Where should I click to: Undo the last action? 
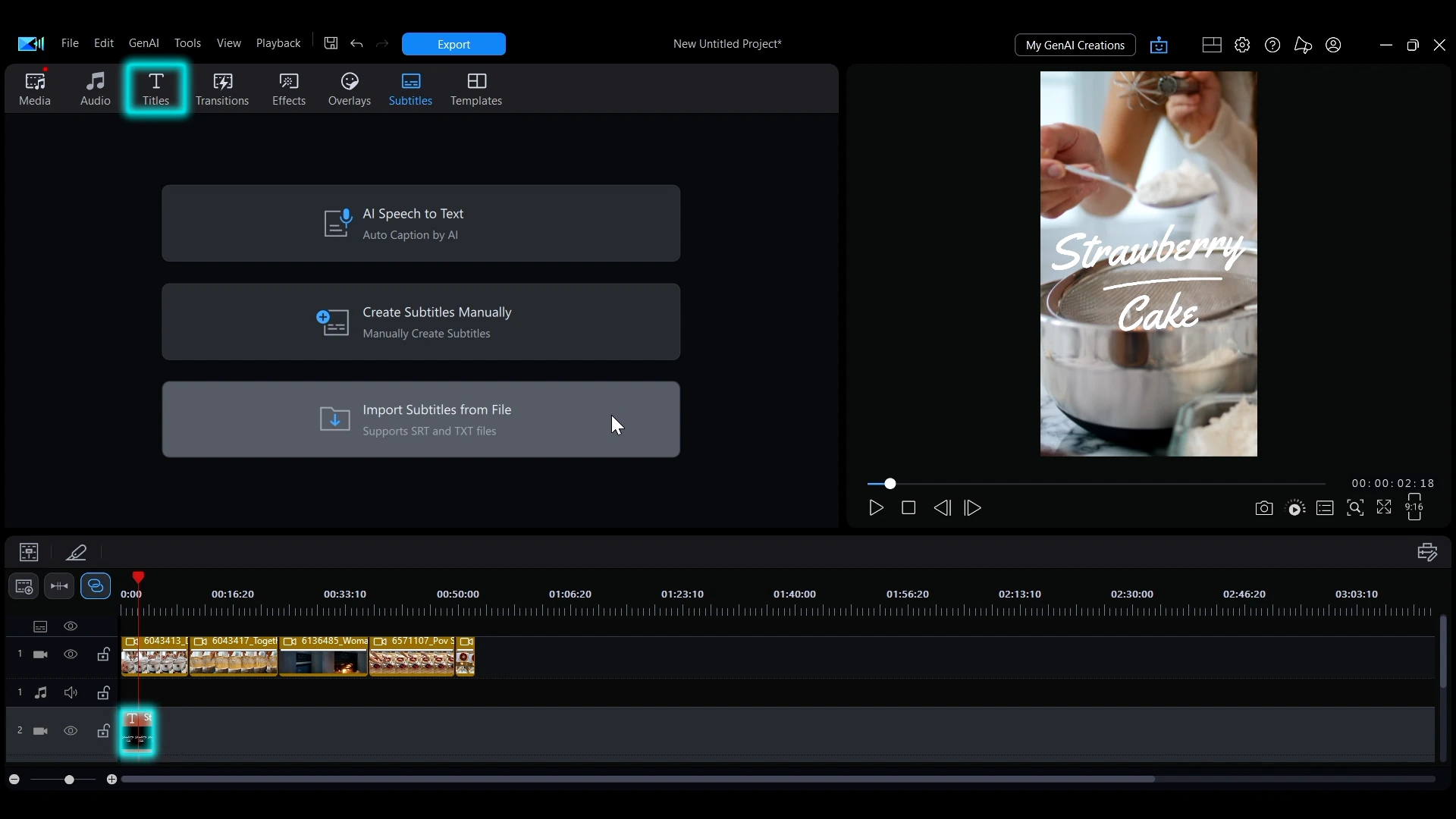point(357,44)
